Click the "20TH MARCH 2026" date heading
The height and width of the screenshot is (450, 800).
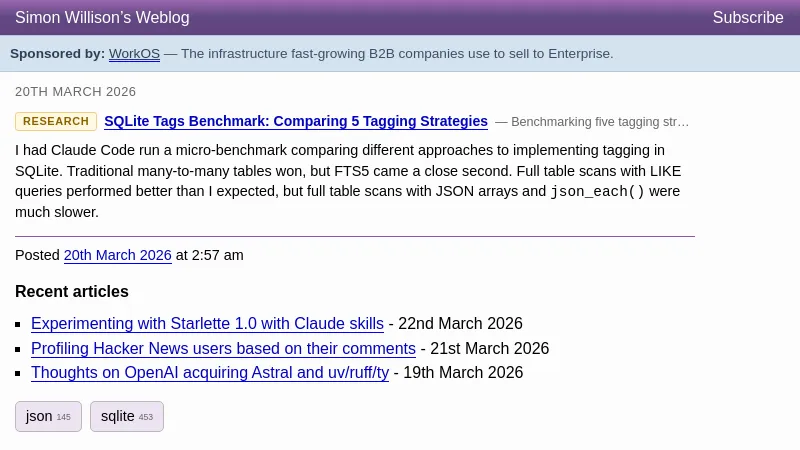76,92
